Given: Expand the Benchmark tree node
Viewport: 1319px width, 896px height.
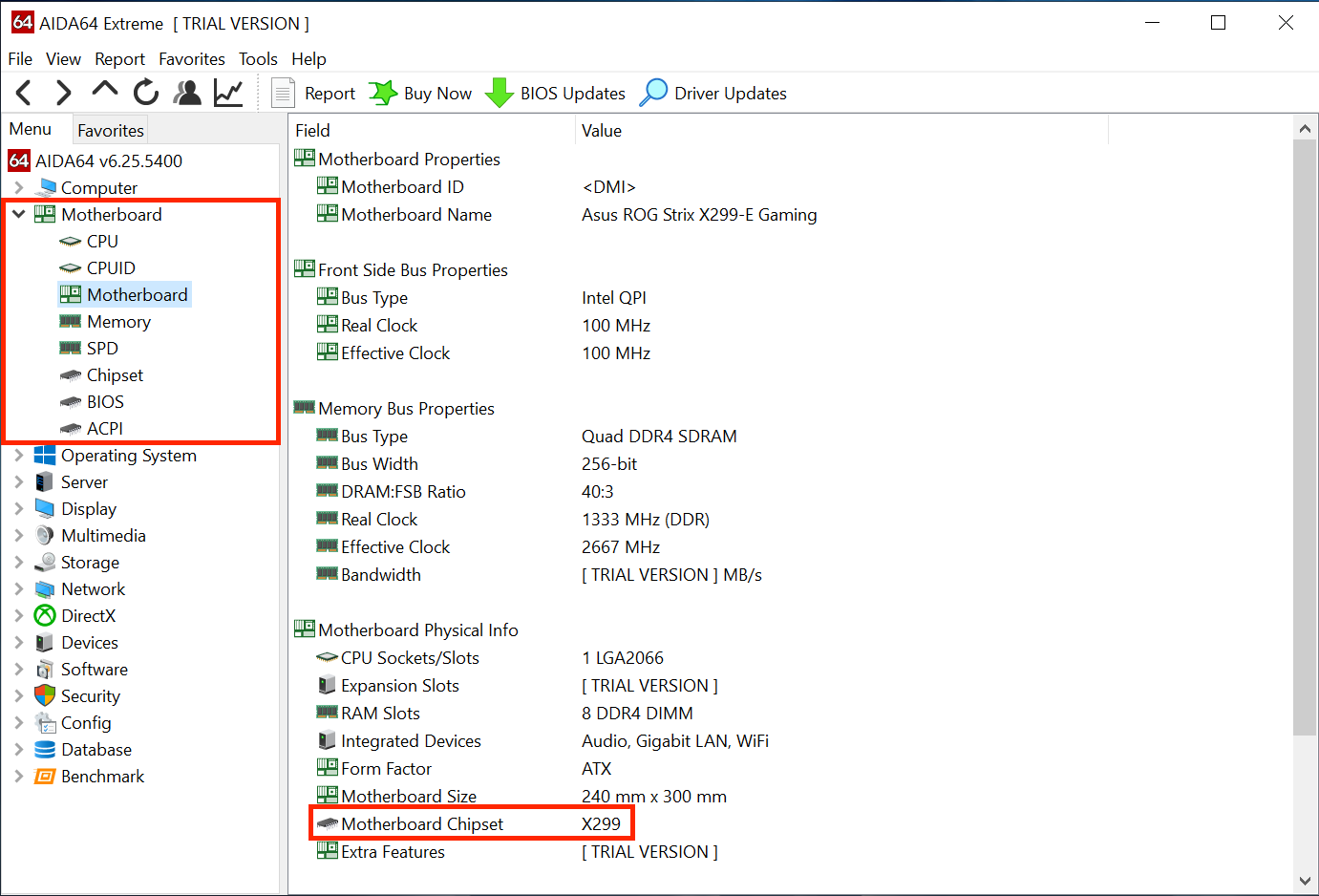Looking at the screenshot, I should point(18,777).
